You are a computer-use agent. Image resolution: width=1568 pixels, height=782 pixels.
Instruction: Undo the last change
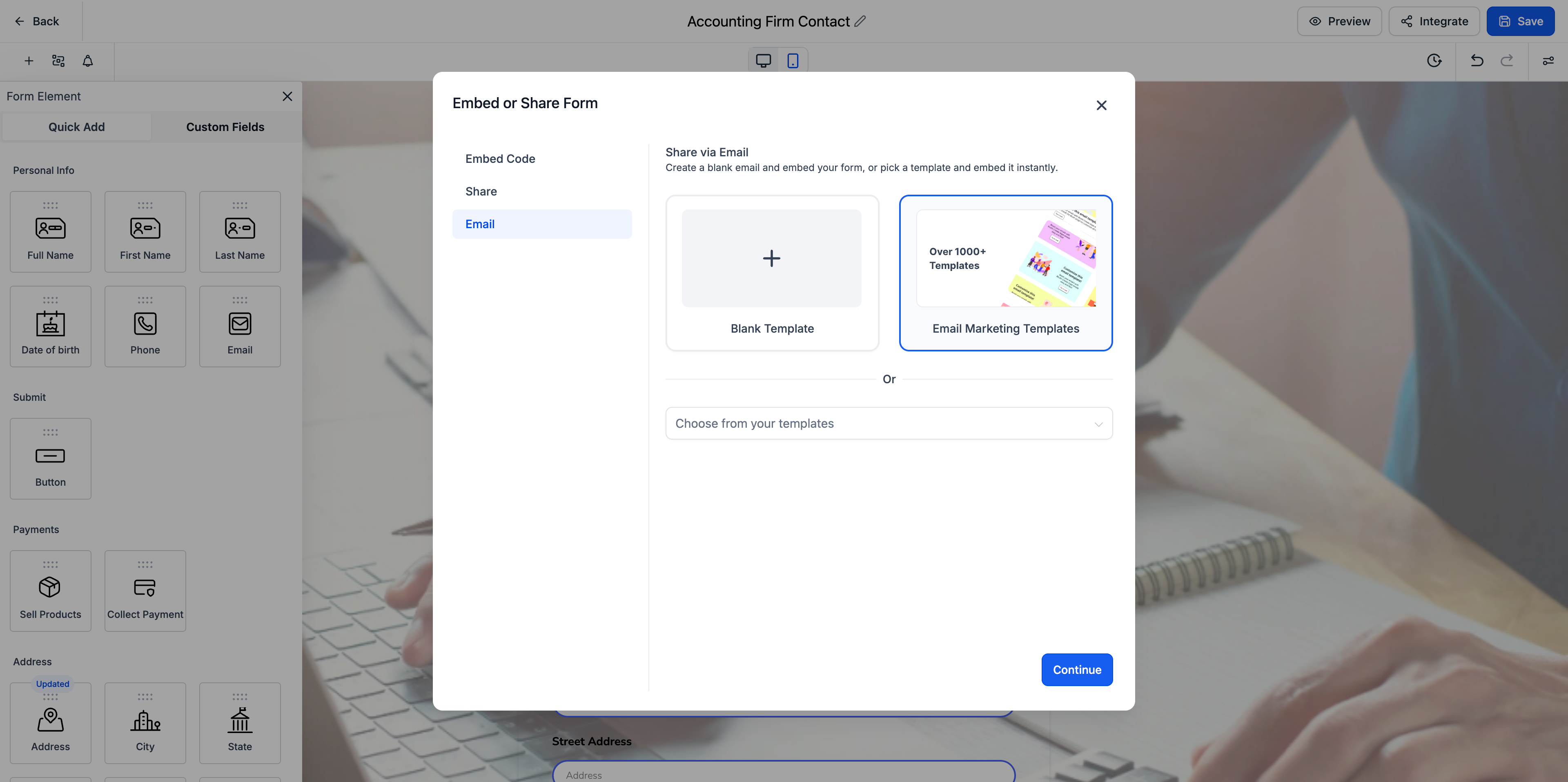point(1477,60)
